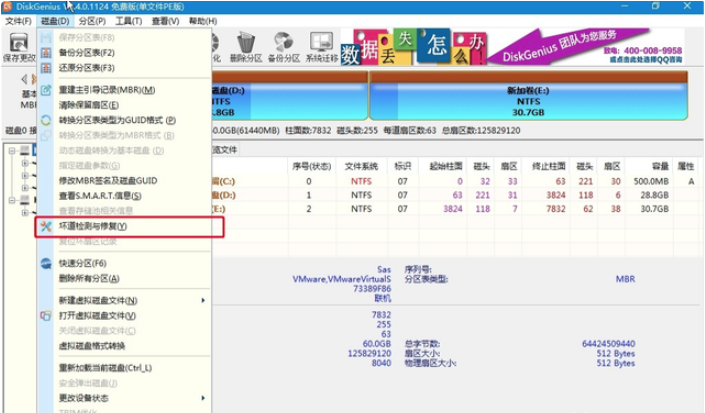Select the 新加卷(E:) NTFS 30.7GB partition bar
The height and width of the screenshot is (413, 705).
pos(528,96)
